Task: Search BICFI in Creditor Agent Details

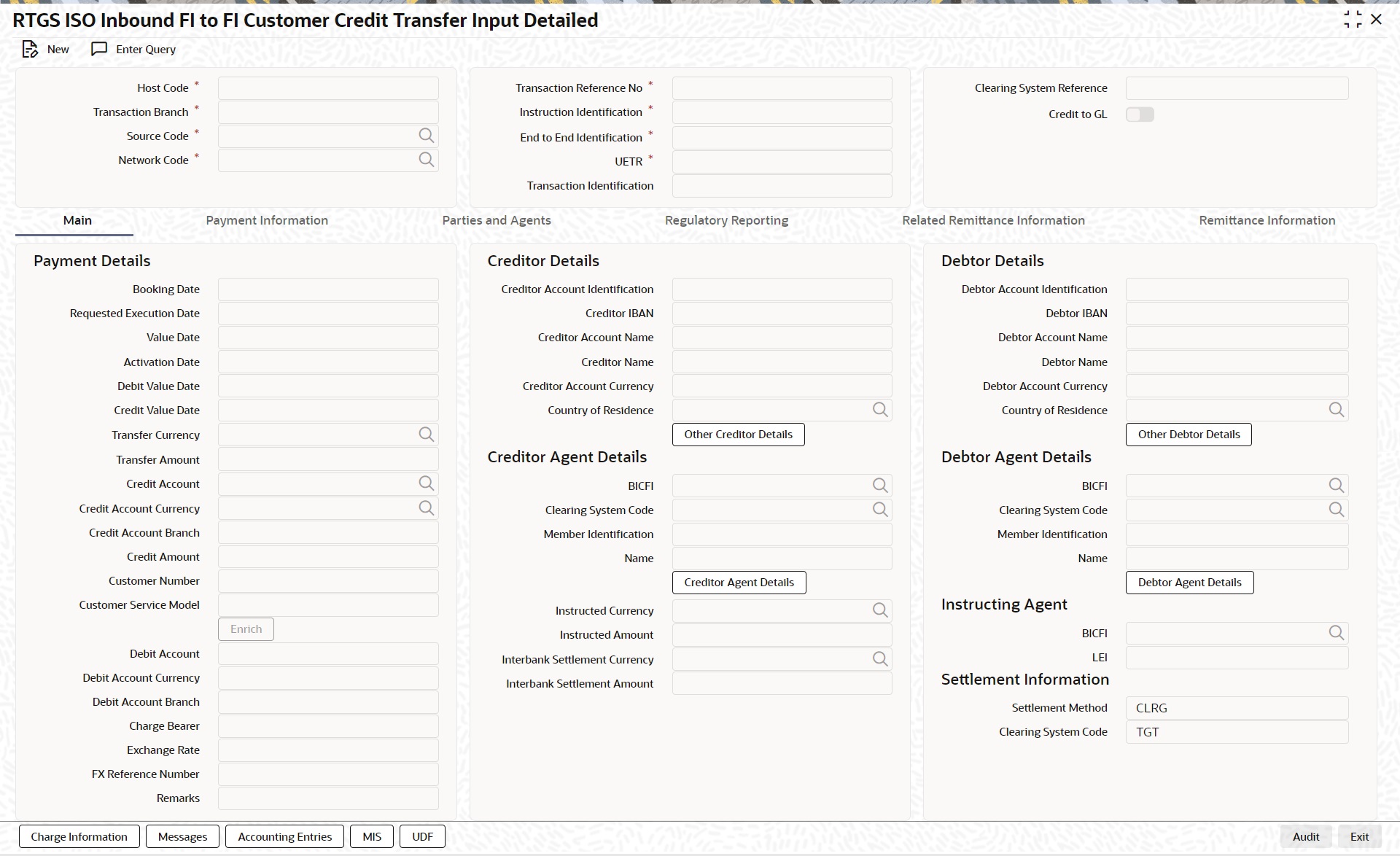Action: click(x=880, y=486)
